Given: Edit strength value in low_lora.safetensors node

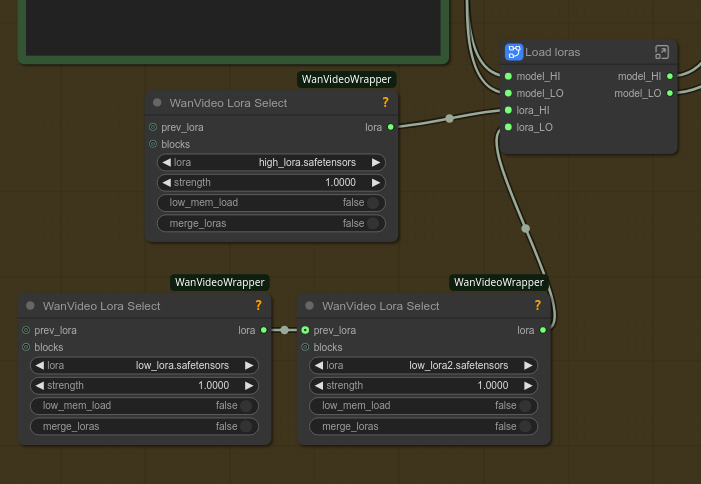Looking at the screenshot, I should point(144,385).
